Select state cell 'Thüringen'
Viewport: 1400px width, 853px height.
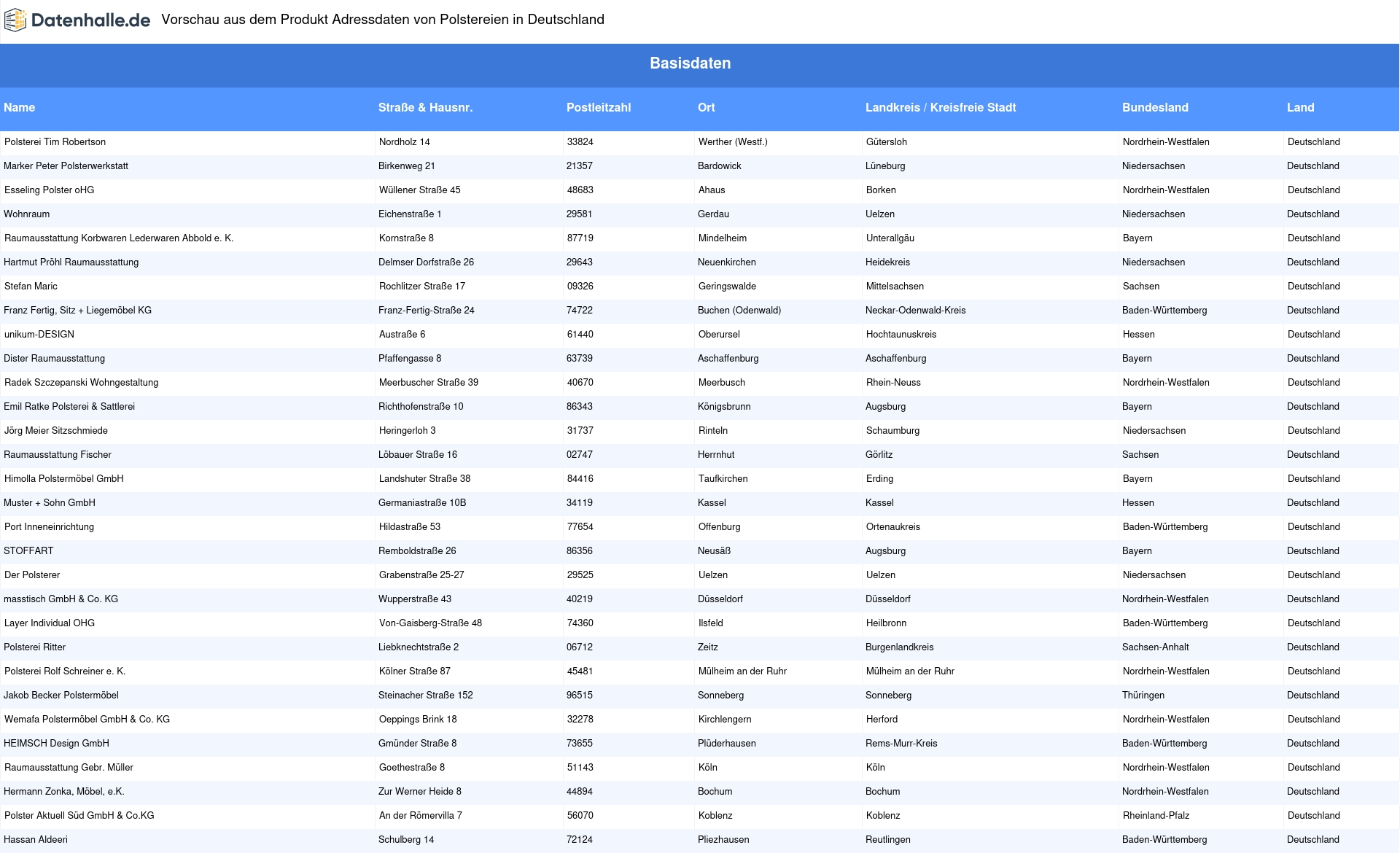tap(1143, 696)
